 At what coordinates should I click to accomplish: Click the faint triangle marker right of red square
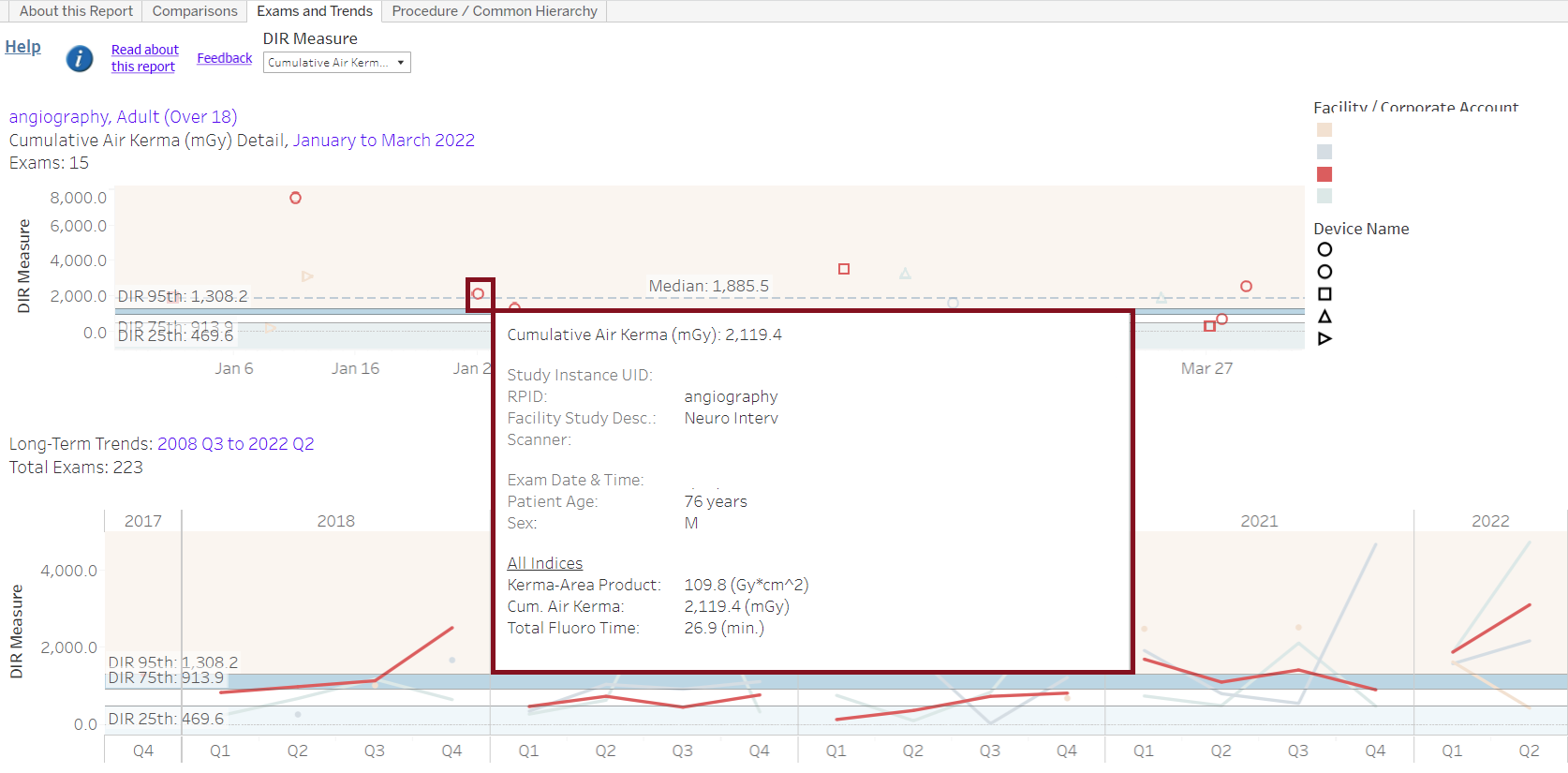tap(905, 274)
